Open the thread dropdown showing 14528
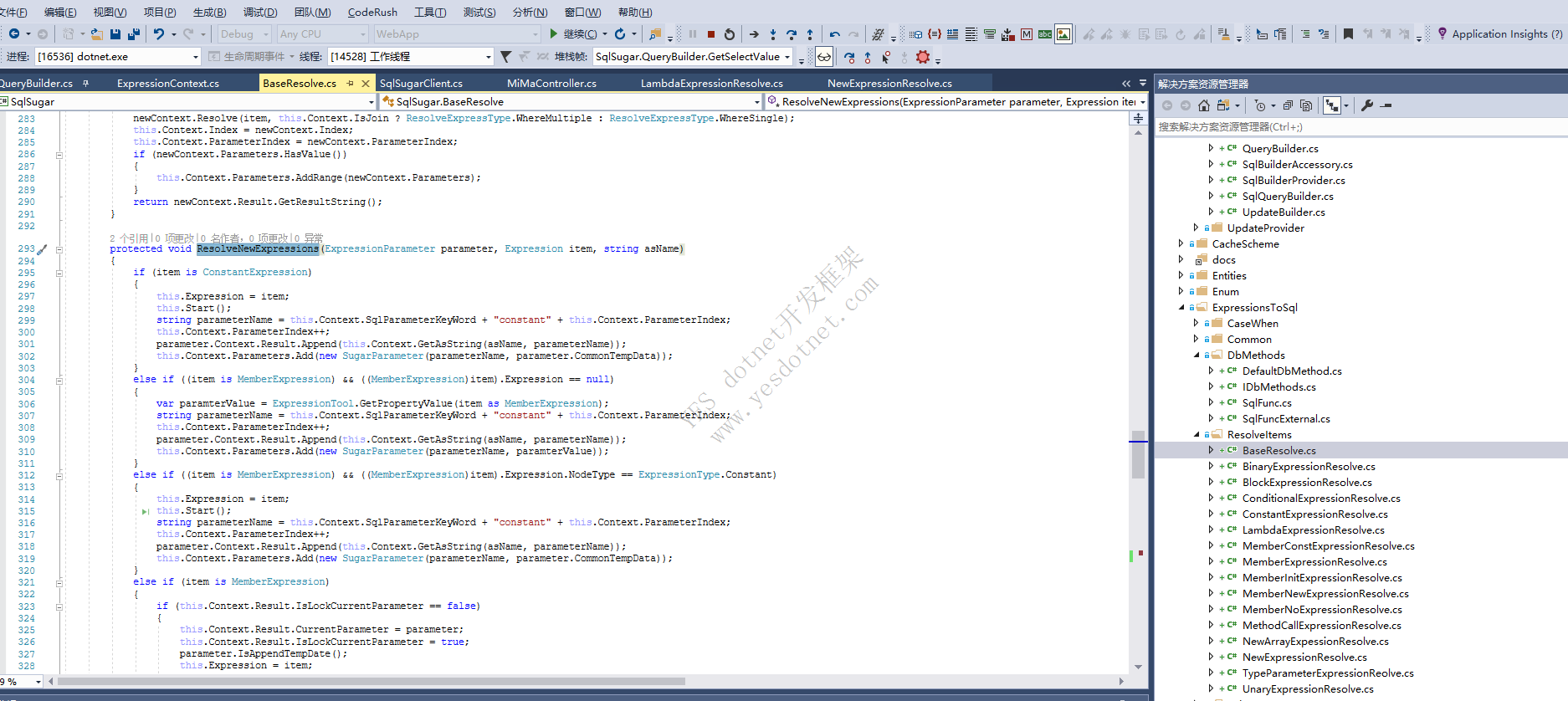The image size is (1568, 701). (x=410, y=57)
